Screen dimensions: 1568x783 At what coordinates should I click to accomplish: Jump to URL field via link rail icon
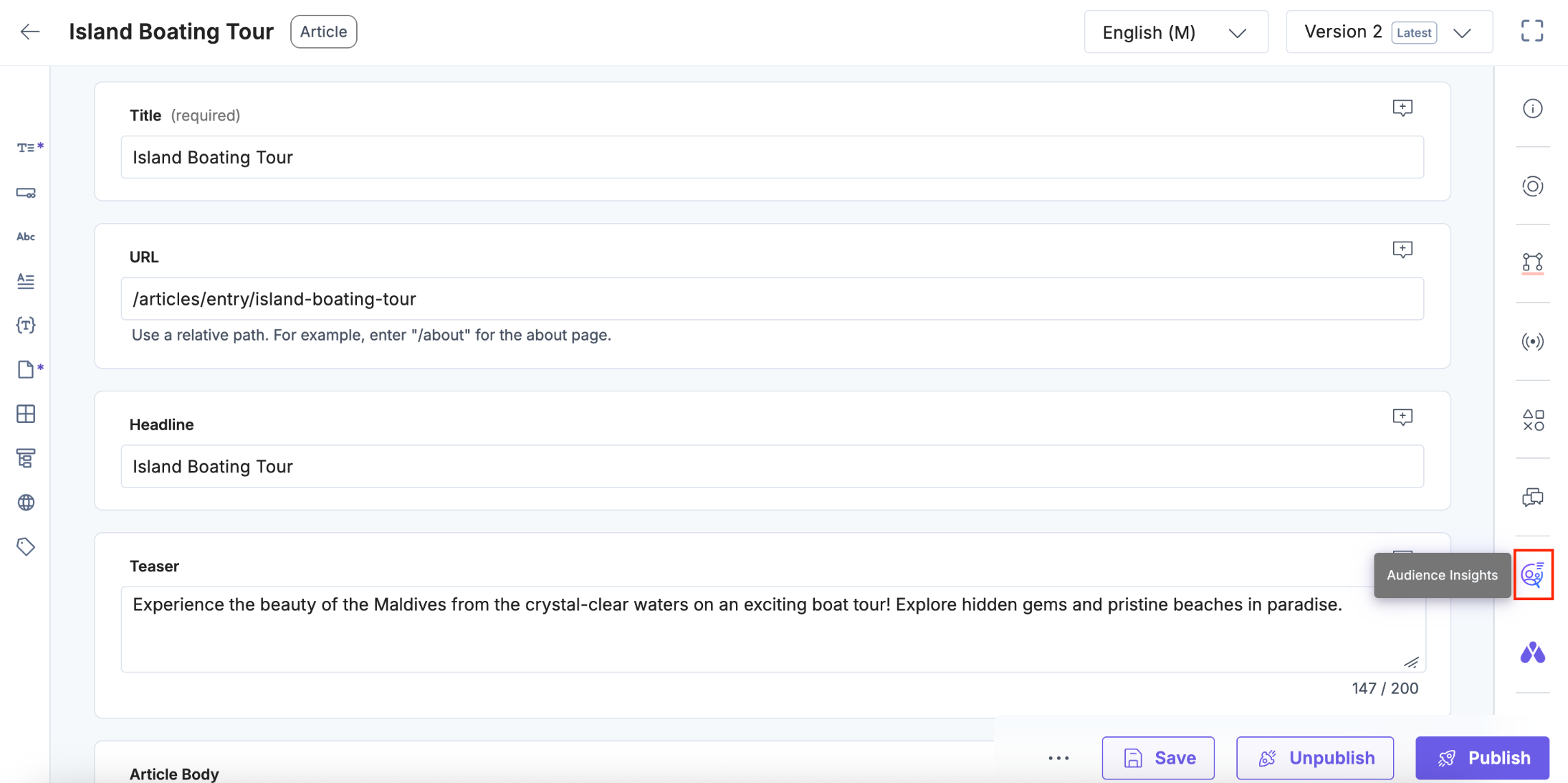[26, 193]
